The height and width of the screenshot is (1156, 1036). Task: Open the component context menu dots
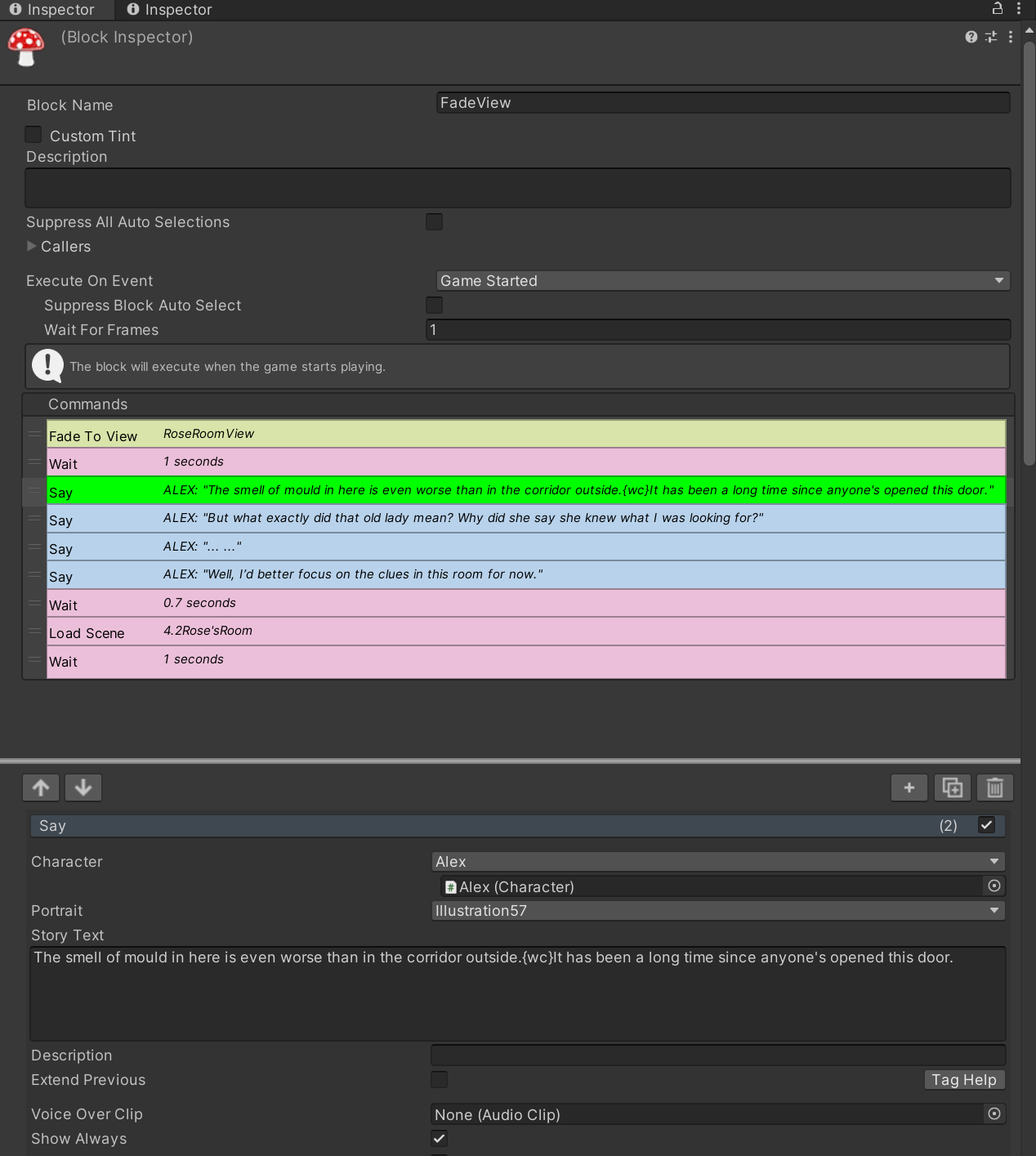click(x=1011, y=37)
